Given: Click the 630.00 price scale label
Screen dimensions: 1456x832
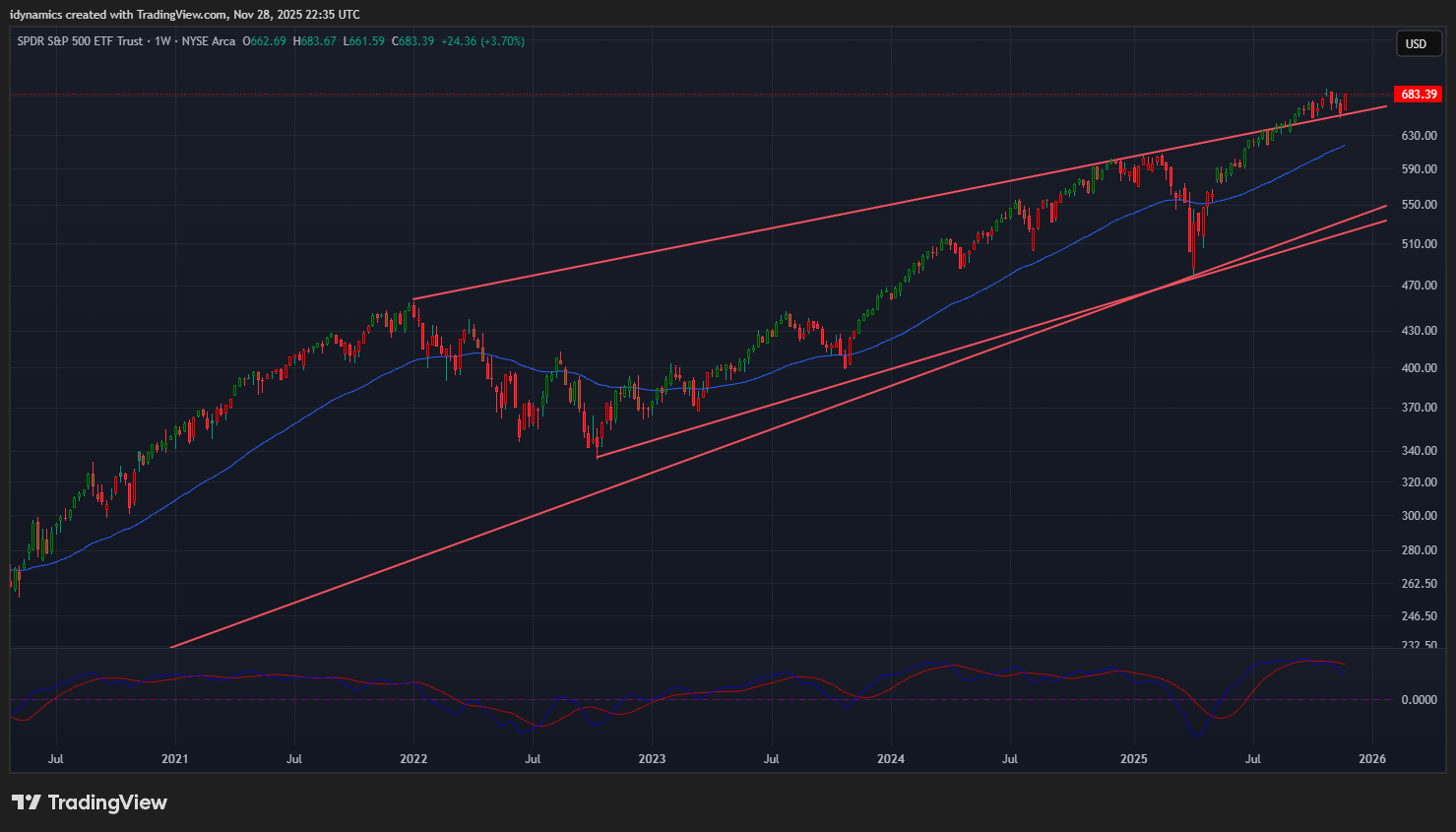Looking at the screenshot, I should point(1419,136).
